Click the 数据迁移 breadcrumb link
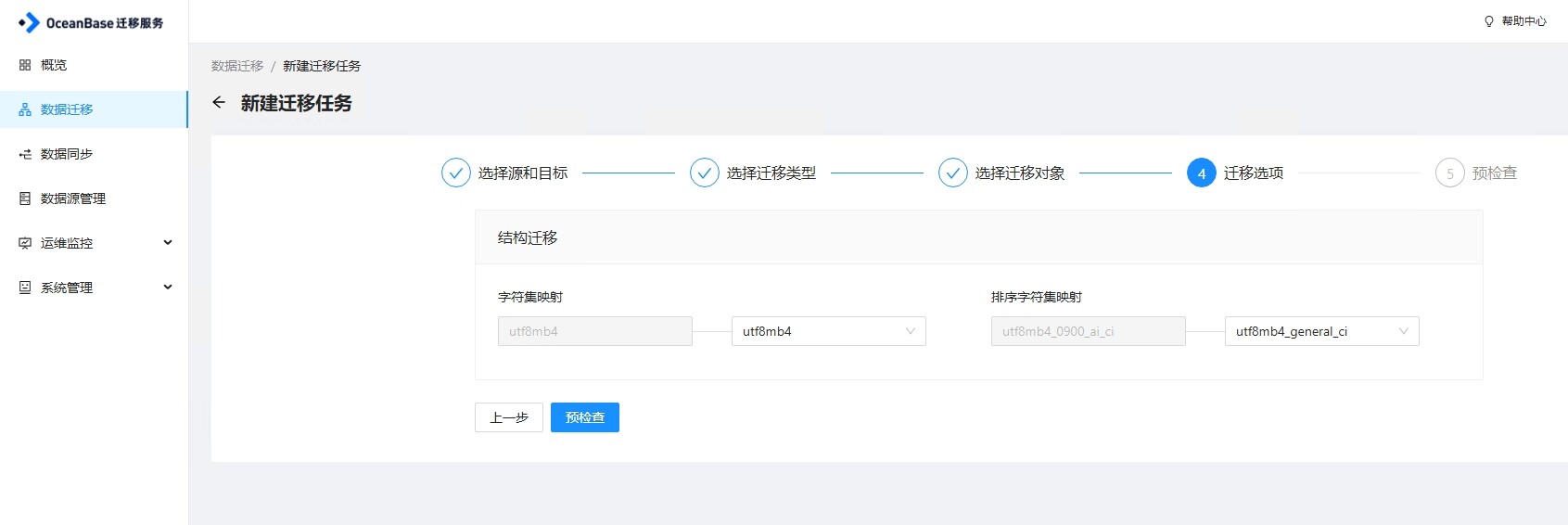The image size is (1568, 525). click(x=237, y=66)
